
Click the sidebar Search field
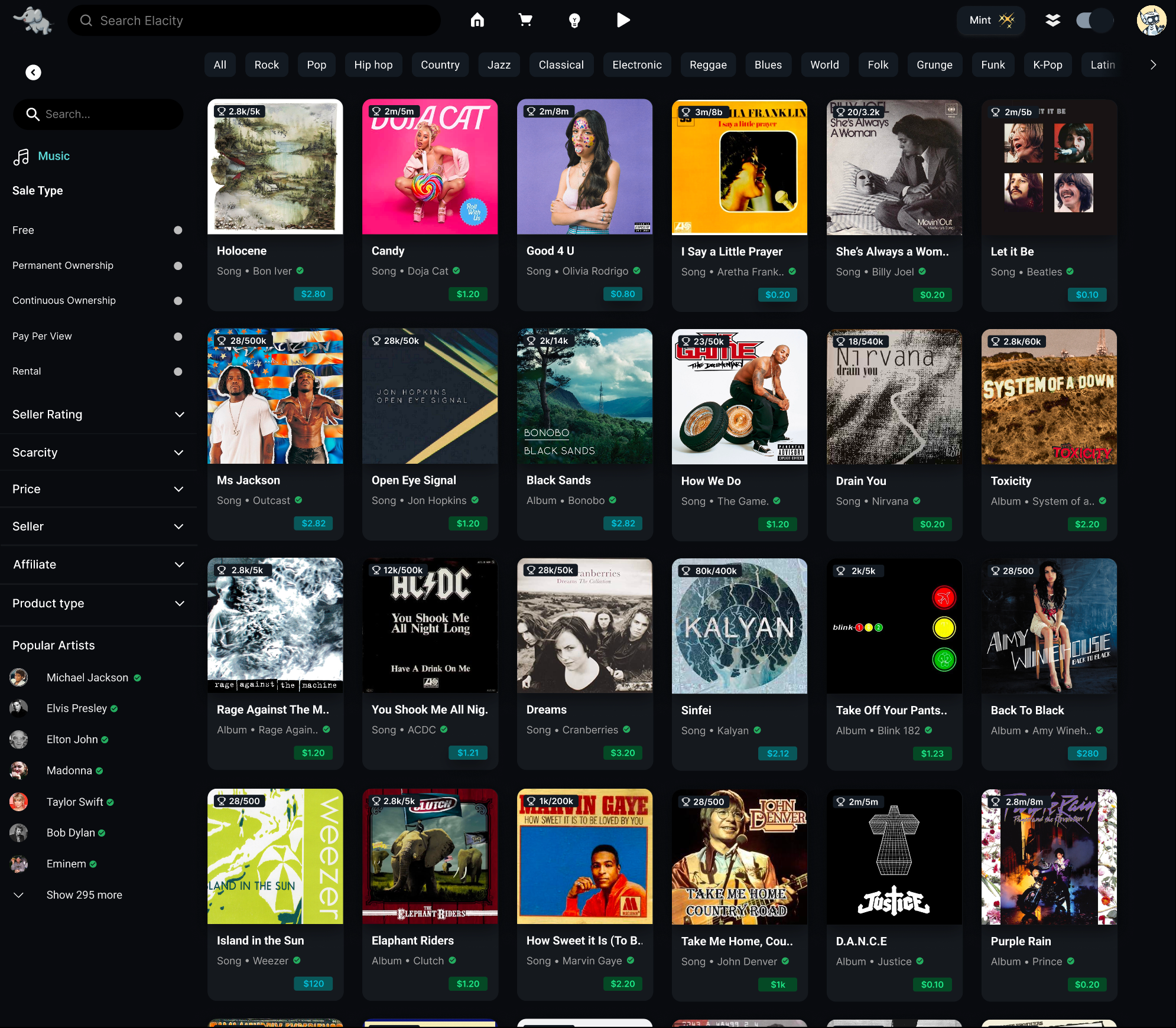click(x=98, y=114)
